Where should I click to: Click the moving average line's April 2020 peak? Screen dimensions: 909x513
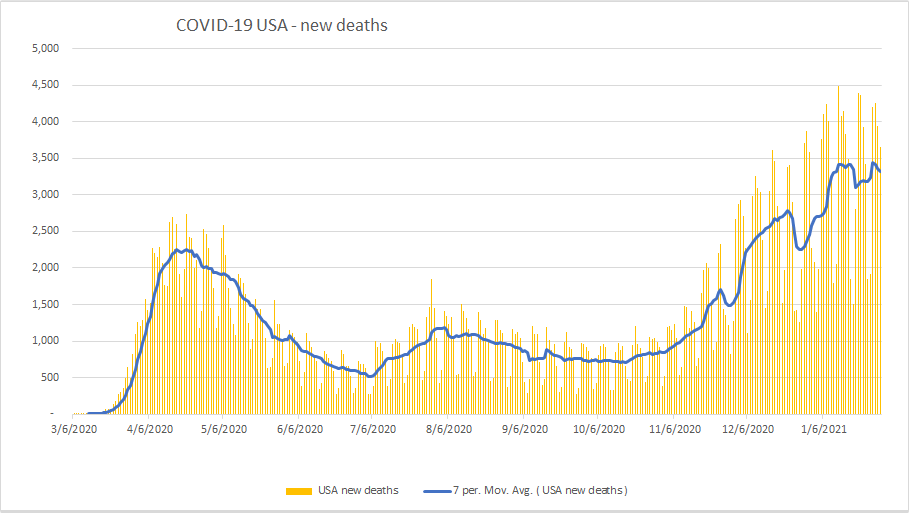coord(177,250)
